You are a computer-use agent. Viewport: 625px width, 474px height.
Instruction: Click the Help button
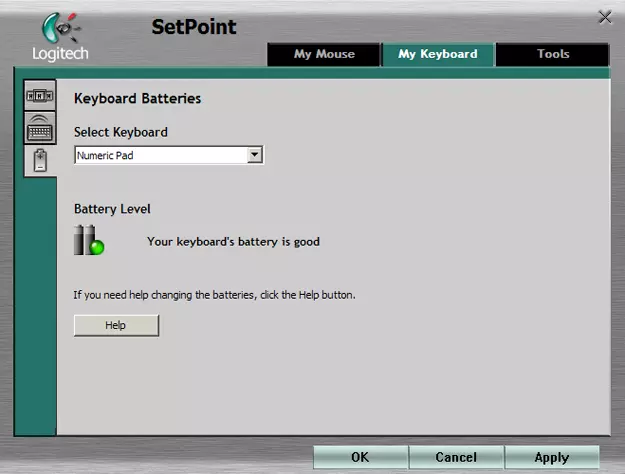pos(116,325)
